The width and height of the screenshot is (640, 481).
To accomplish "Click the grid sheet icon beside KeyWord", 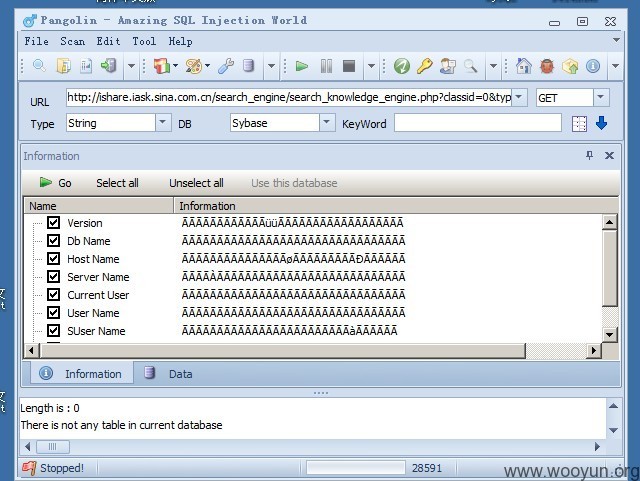I will click(x=579, y=124).
